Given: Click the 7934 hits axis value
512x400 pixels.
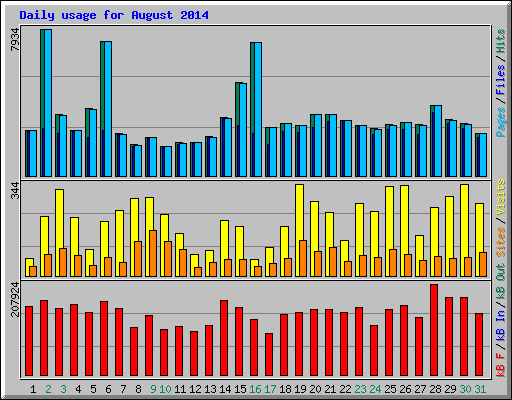Looking at the screenshot, I should pos(15,40).
